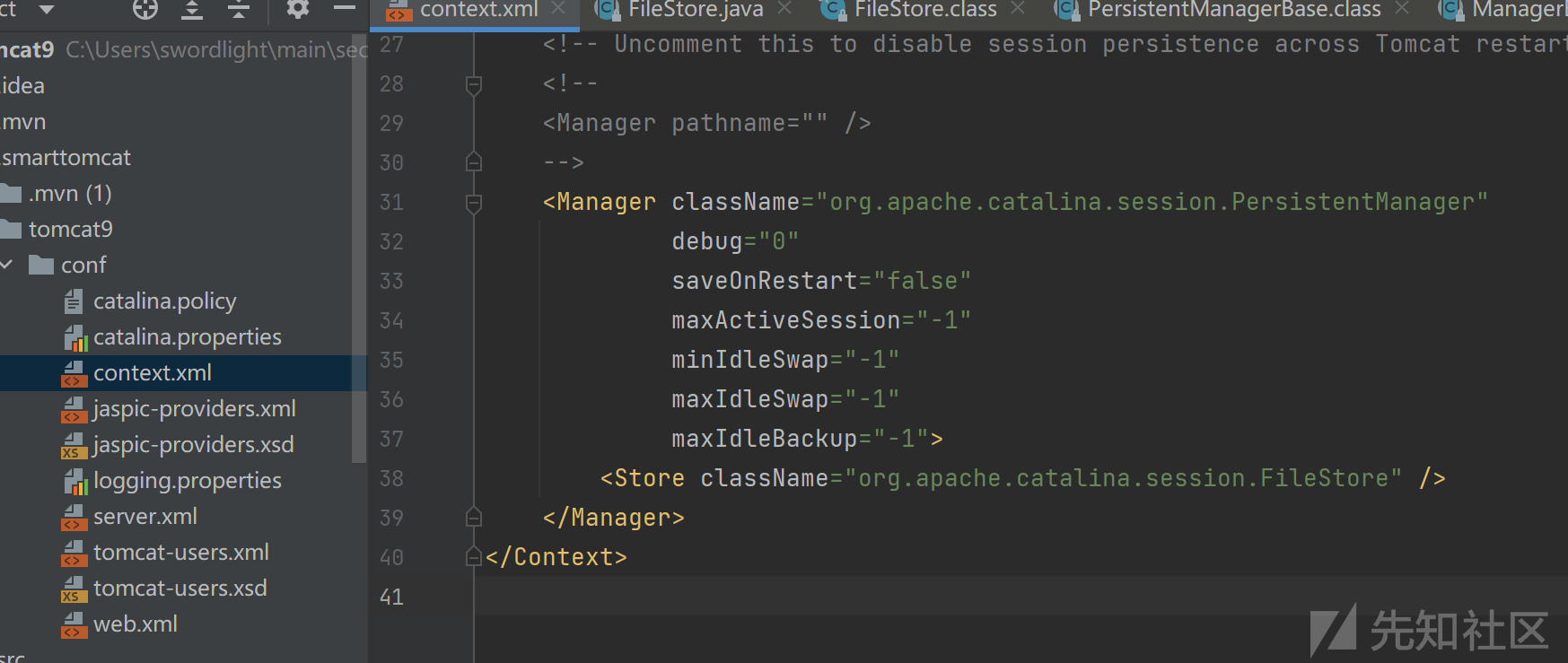Switch to the FileStore.class tab
This screenshot has height=663, width=1568.
925,10
